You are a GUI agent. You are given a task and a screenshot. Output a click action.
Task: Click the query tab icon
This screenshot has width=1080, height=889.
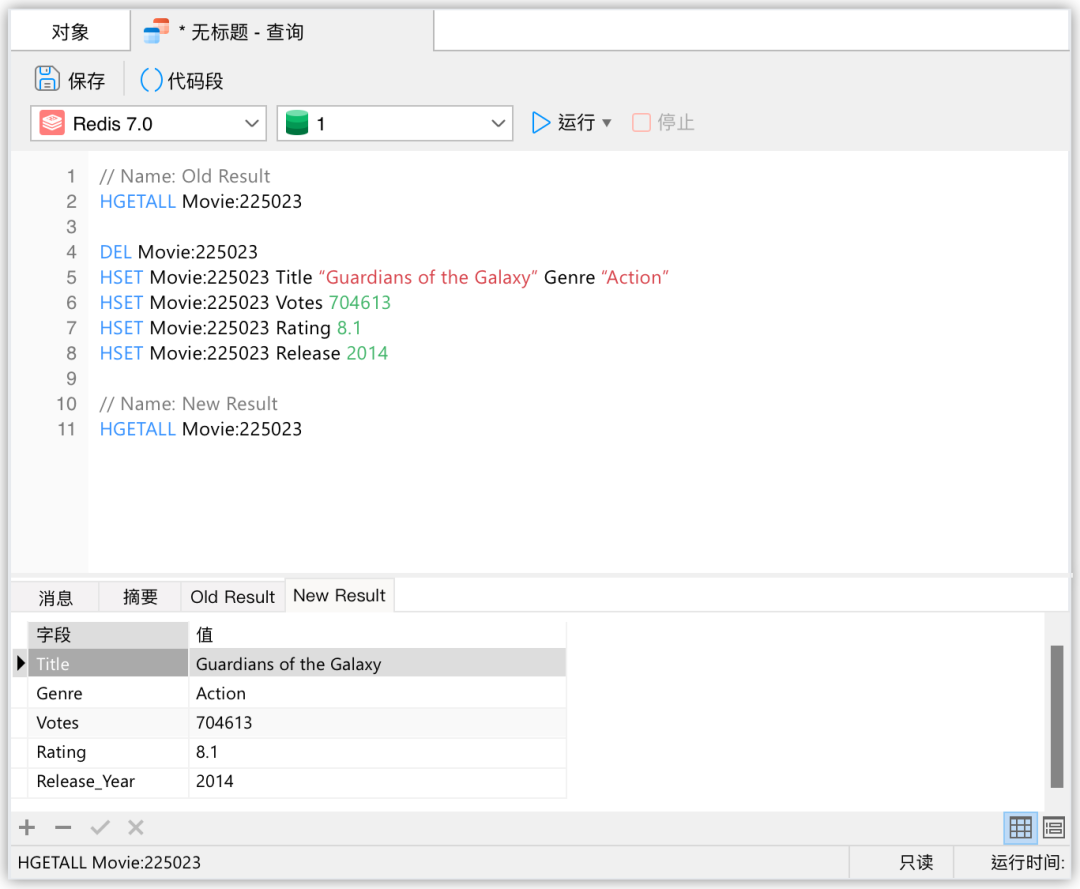click(x=156, y=31)
